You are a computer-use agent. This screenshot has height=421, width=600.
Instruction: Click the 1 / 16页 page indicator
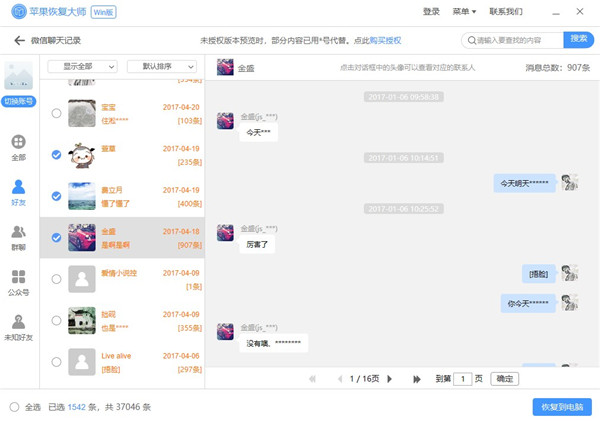364,379
